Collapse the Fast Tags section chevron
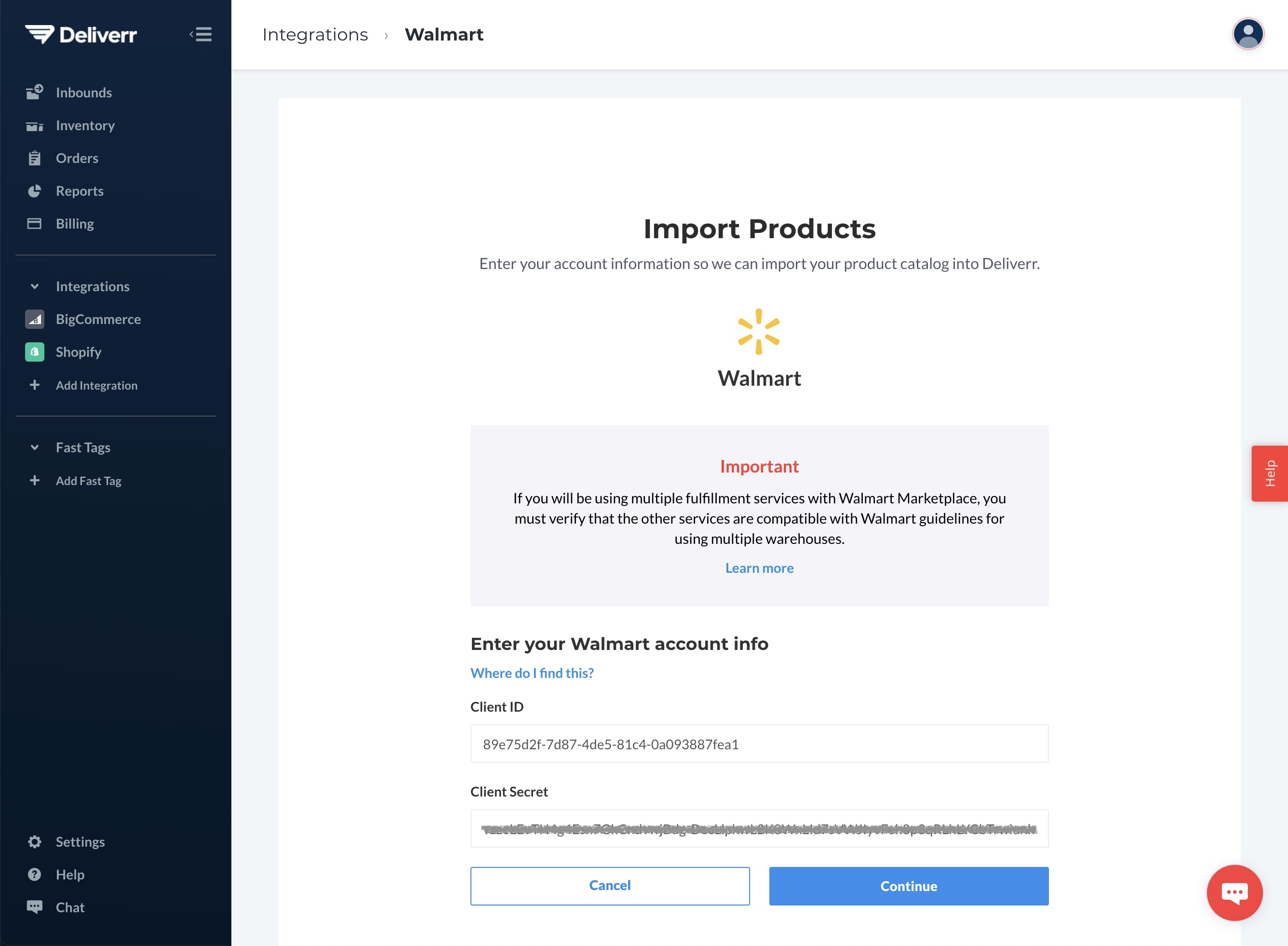 pyautogui.click(x=34, y=447)
